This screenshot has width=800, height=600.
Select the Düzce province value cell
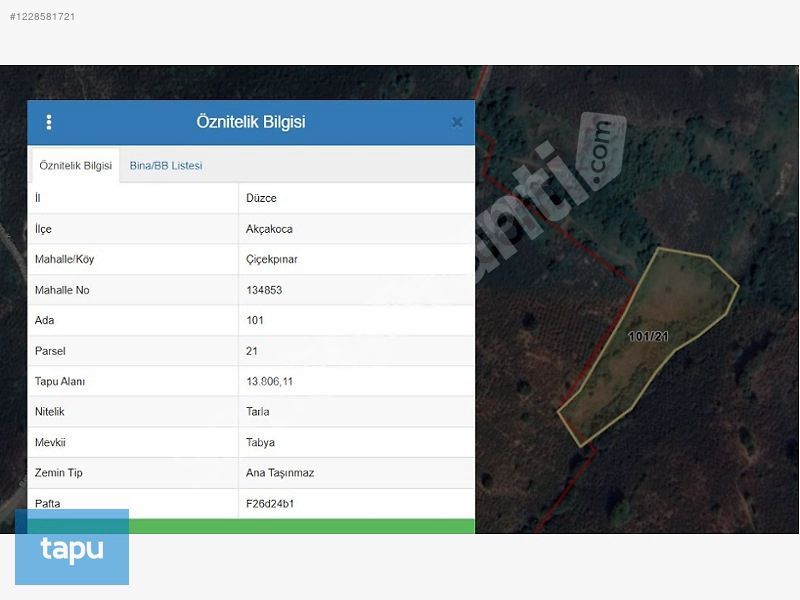262,198
